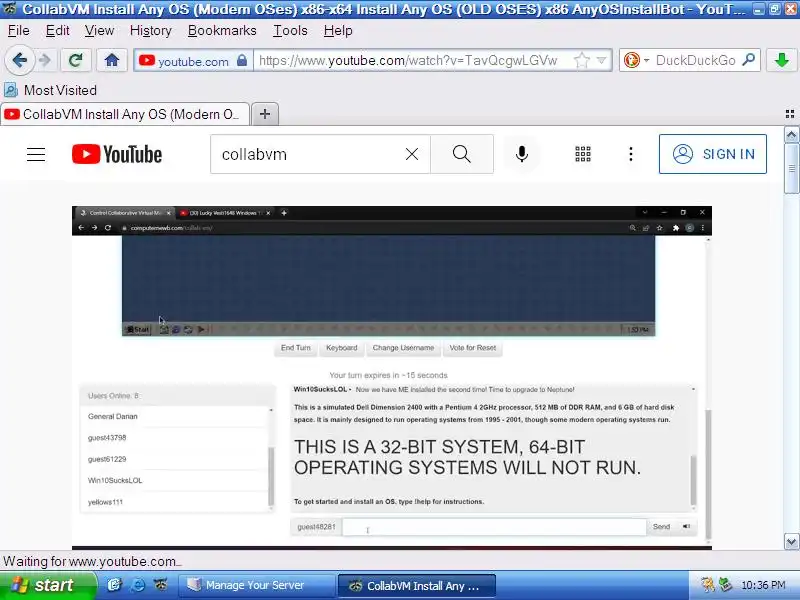
Task: Open the History menu
Action: coord(151,31)
